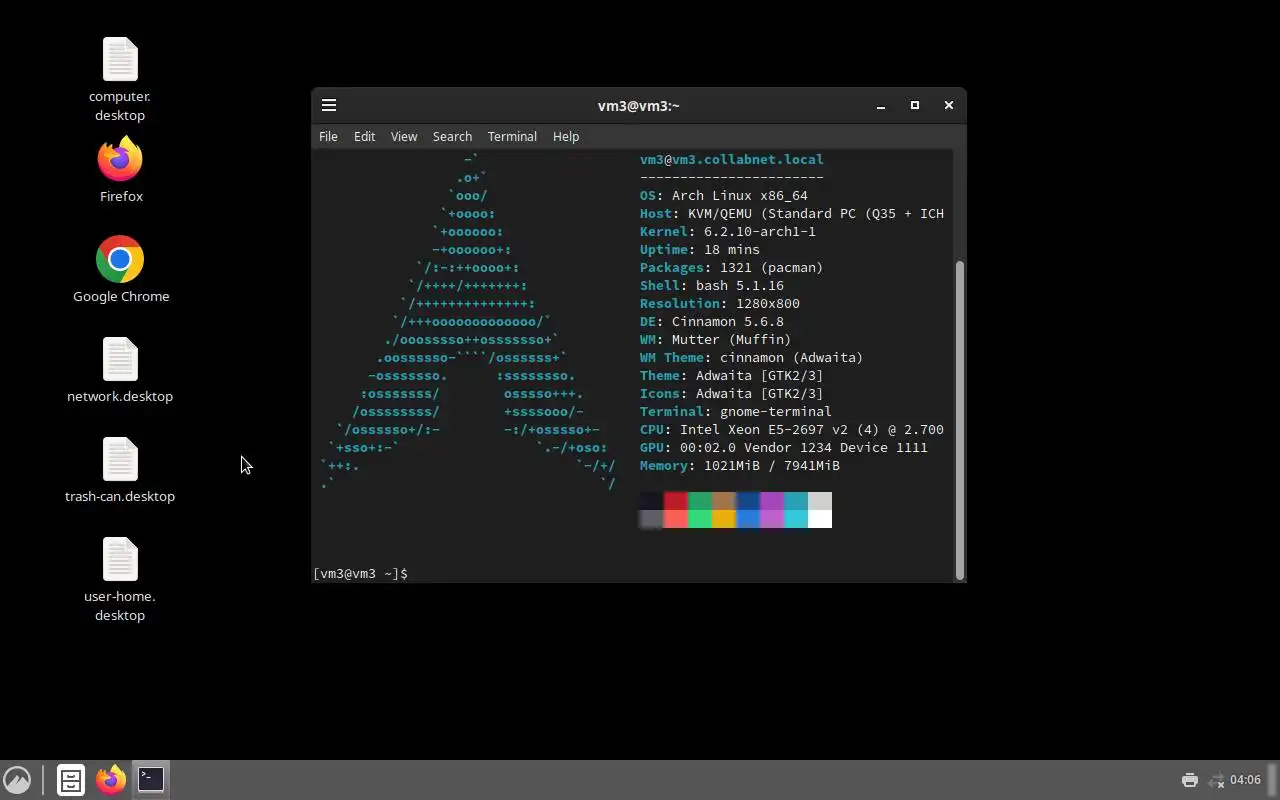Open the Cinnamon start menu button
Image resolution: width=1280 pixels, height=800 pixels.
click(x=17, y=780)
